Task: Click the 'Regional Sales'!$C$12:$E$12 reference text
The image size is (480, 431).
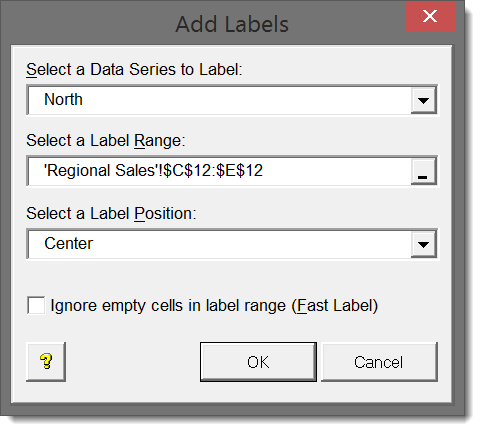Action: coord(153,171)
